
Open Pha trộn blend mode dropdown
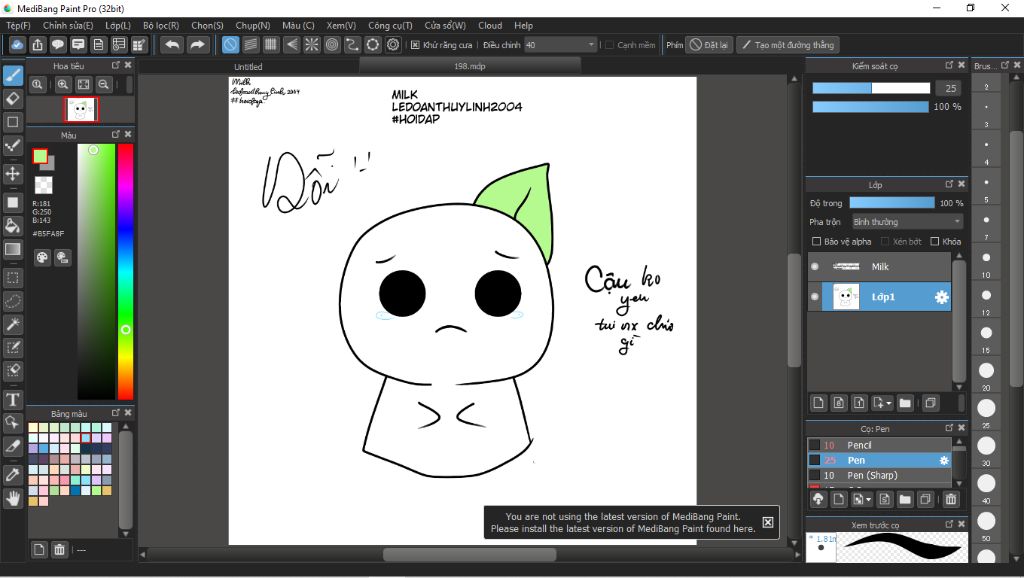coord(907,222)
